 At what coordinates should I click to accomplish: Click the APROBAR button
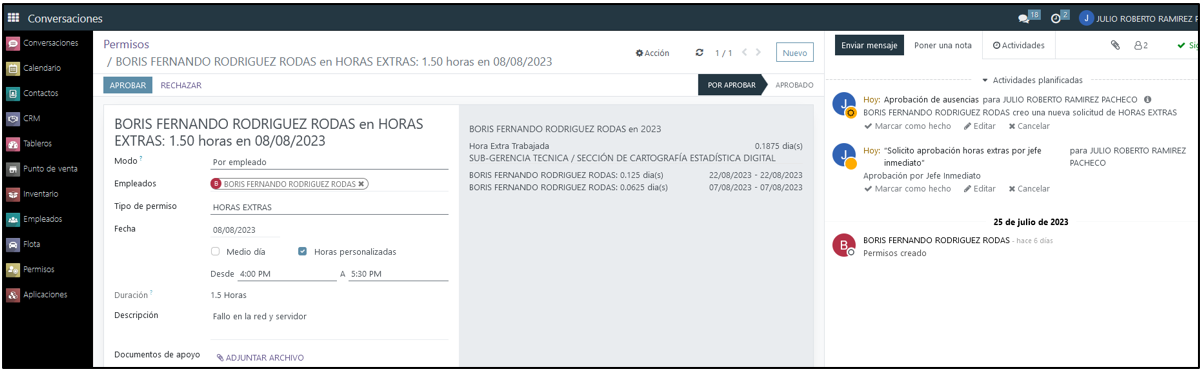(x=127, y=85)
